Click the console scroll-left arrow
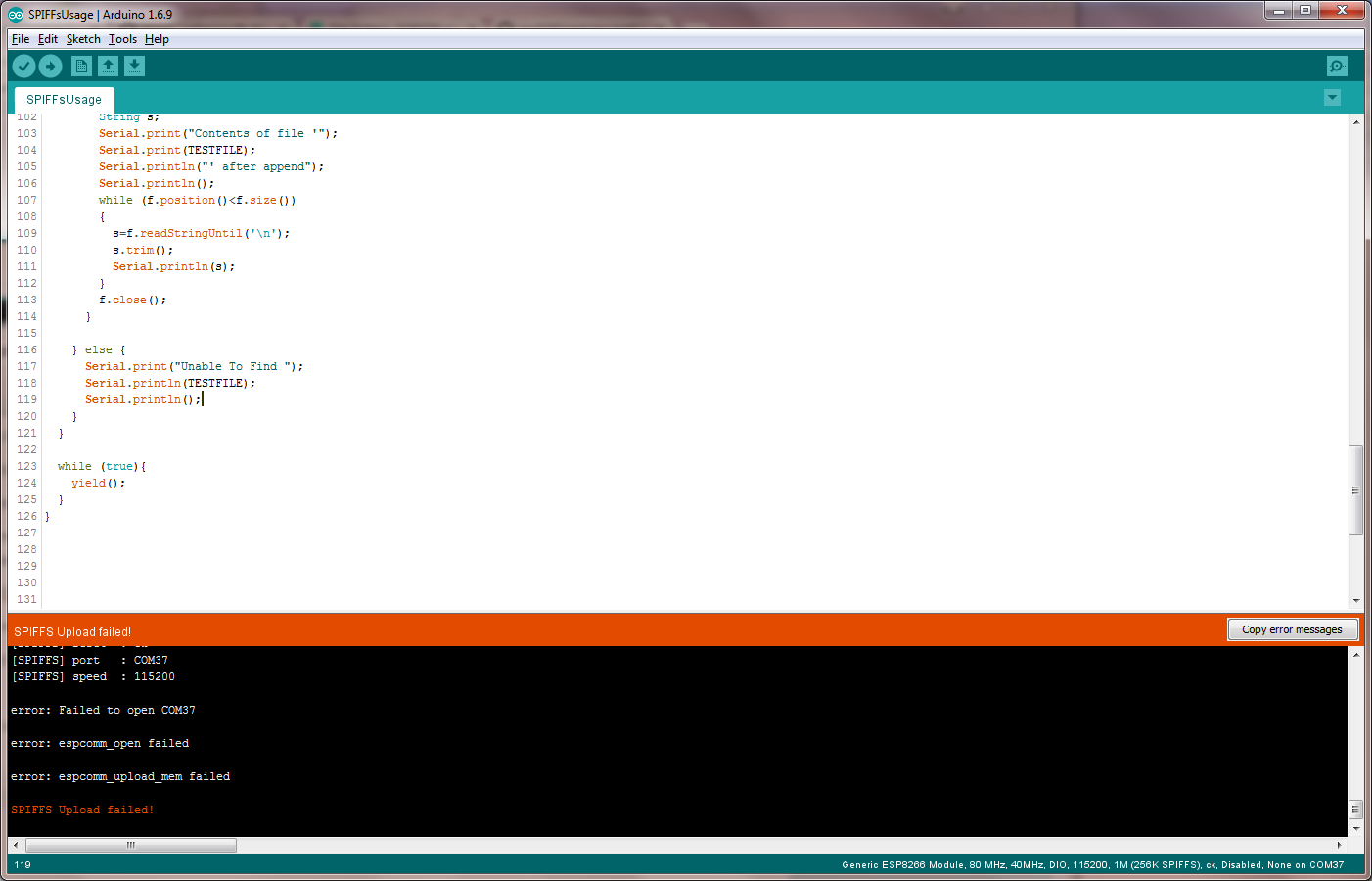The width and height of the screenshot is (1372, 881). click(x=15, y=845)
